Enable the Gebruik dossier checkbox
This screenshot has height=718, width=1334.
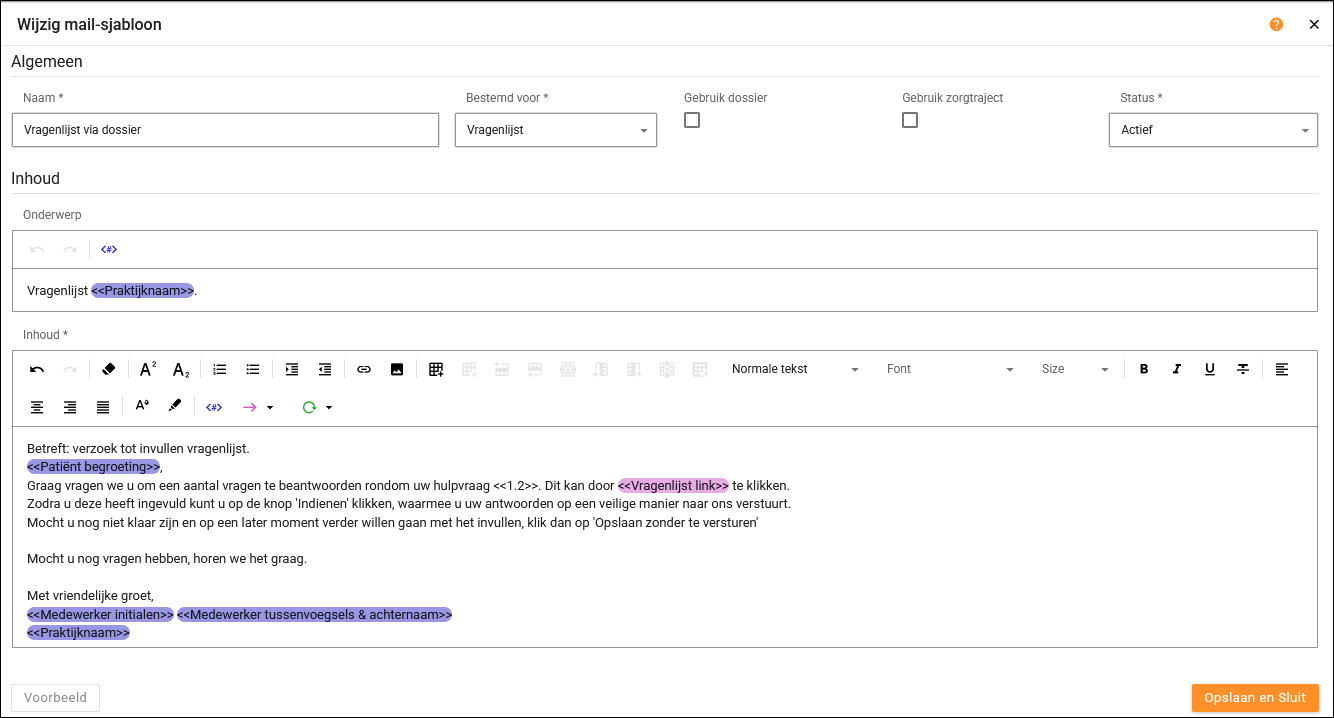pyautogui.click(x=692, y=120)
